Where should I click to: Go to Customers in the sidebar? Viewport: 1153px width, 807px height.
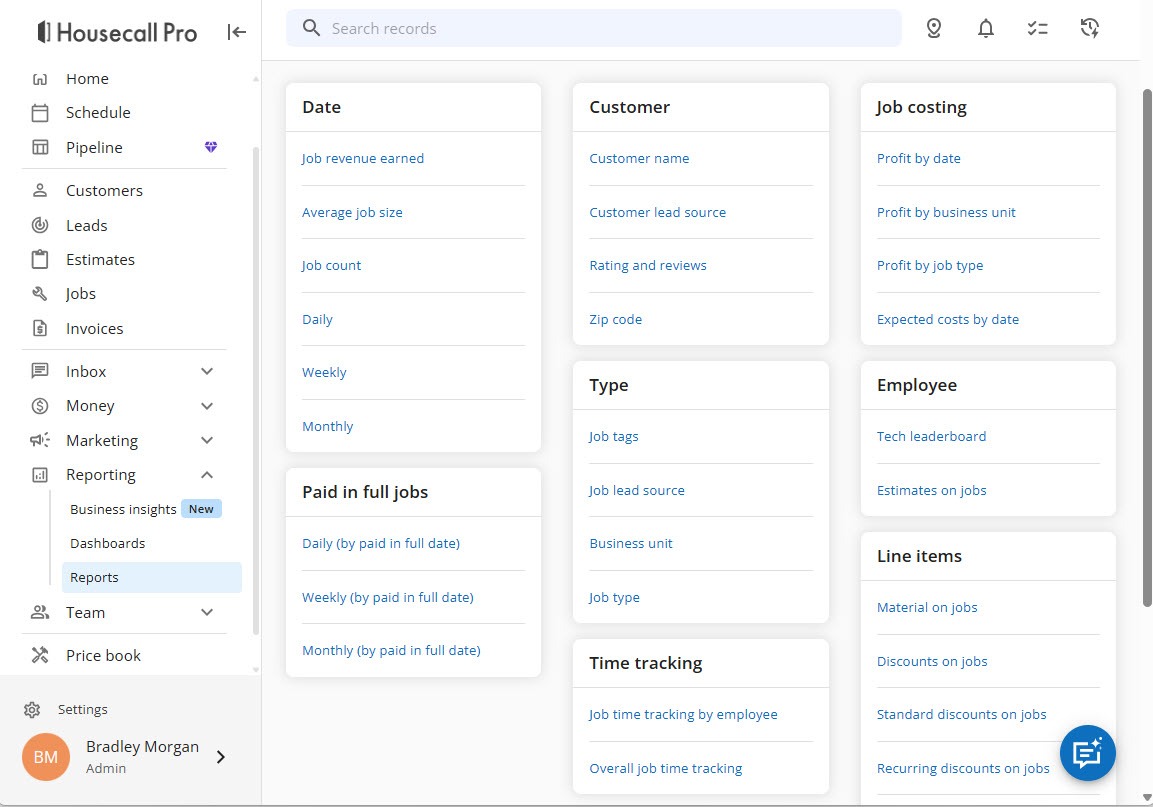pos(104,191)
